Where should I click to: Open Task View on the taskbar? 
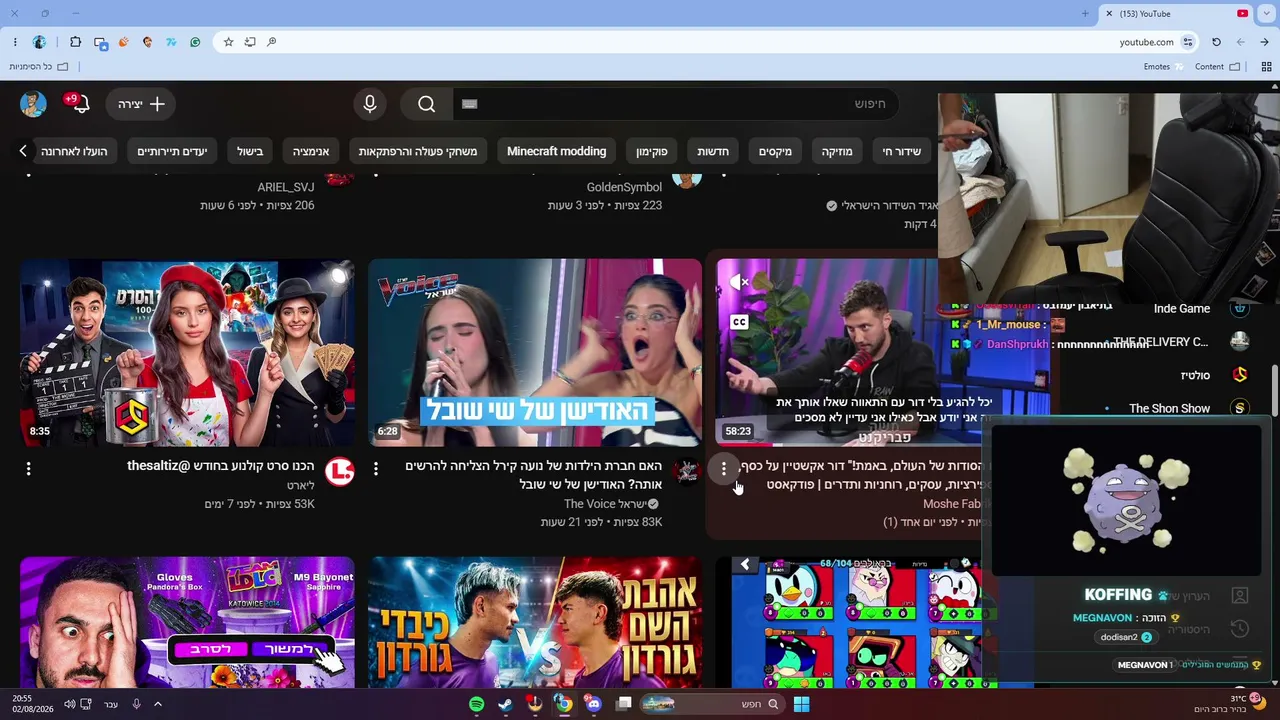click(x=624, y=704)
